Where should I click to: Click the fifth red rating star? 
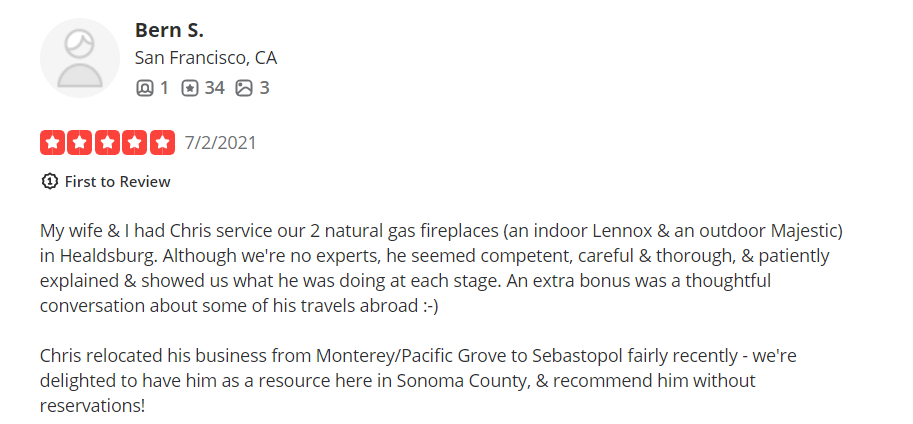pyautogui.click(x=162, y=143)
